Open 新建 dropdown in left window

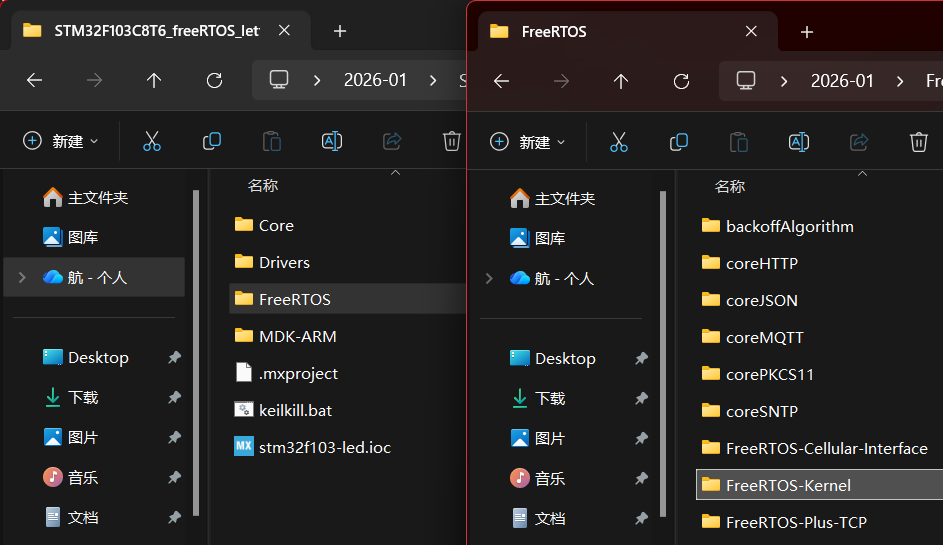(x=60, y=141)
